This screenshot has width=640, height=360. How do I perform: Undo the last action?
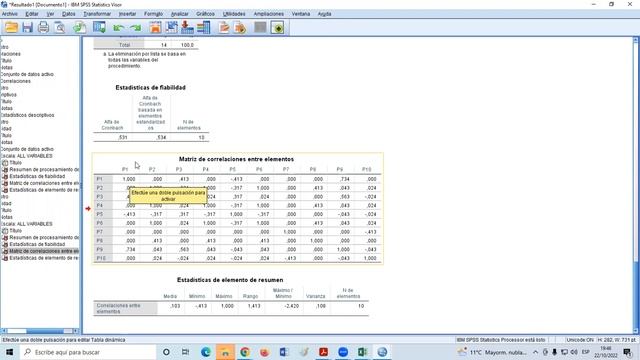click(x=119, y=27)
